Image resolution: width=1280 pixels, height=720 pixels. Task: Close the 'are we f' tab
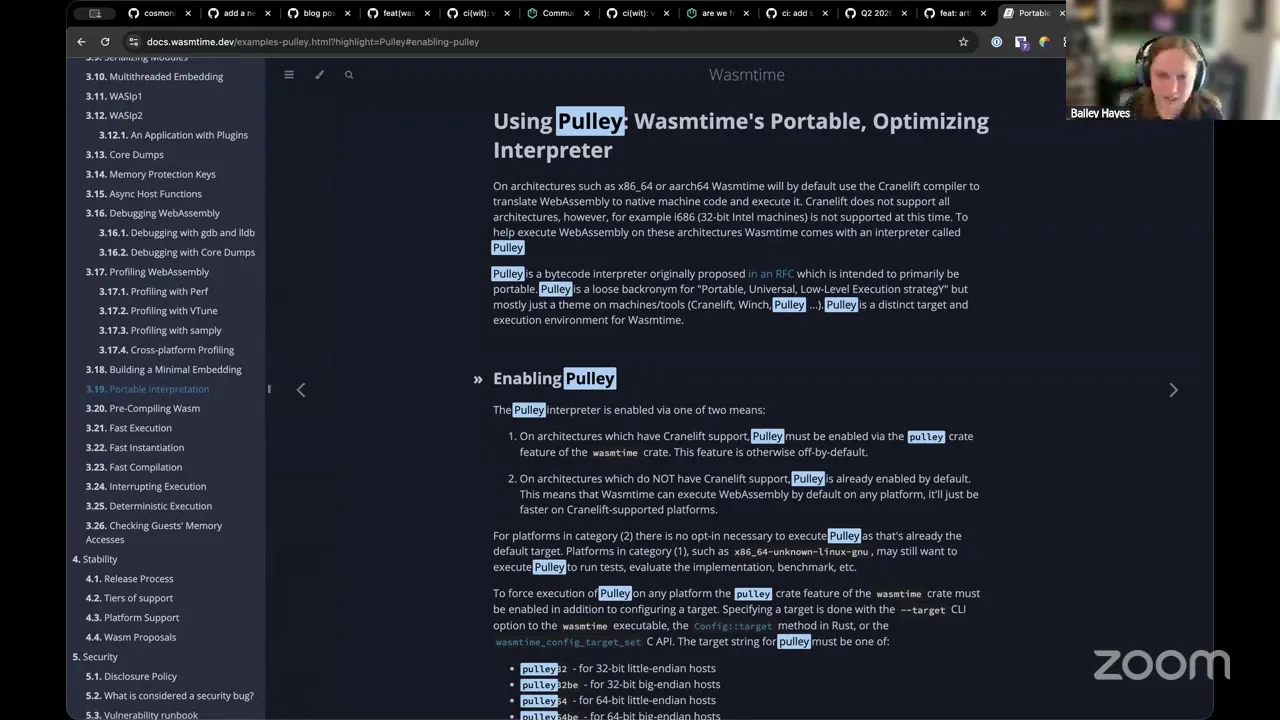tap(744, 13)
